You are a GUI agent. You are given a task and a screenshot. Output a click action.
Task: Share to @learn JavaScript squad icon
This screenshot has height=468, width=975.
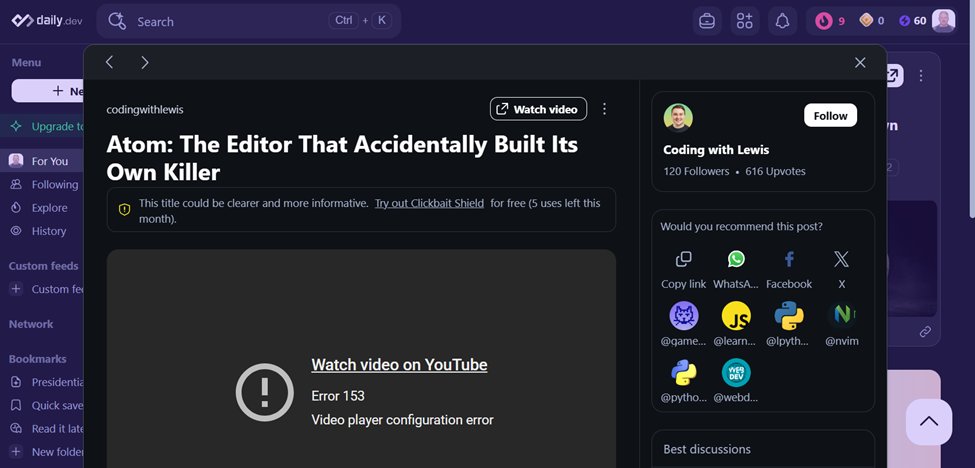[736, 316]
